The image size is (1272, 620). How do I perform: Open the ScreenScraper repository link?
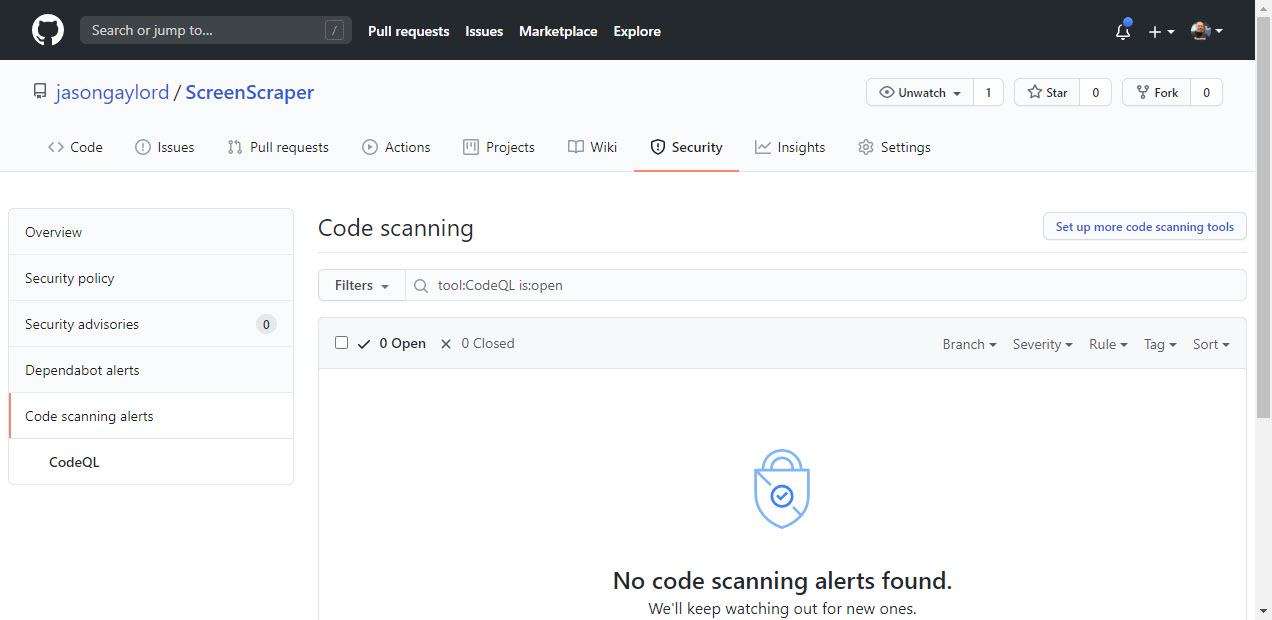[250, 92]
